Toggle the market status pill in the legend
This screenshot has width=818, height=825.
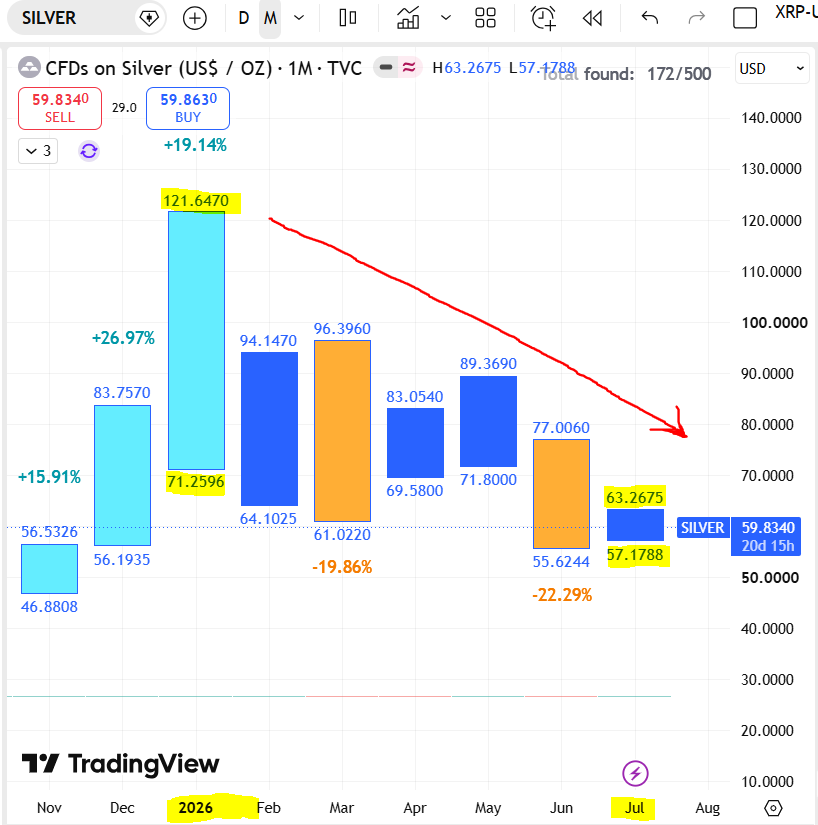[386, 67]
